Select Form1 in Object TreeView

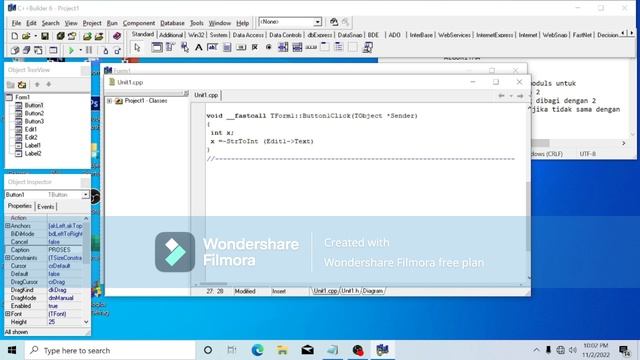(22, 98)
